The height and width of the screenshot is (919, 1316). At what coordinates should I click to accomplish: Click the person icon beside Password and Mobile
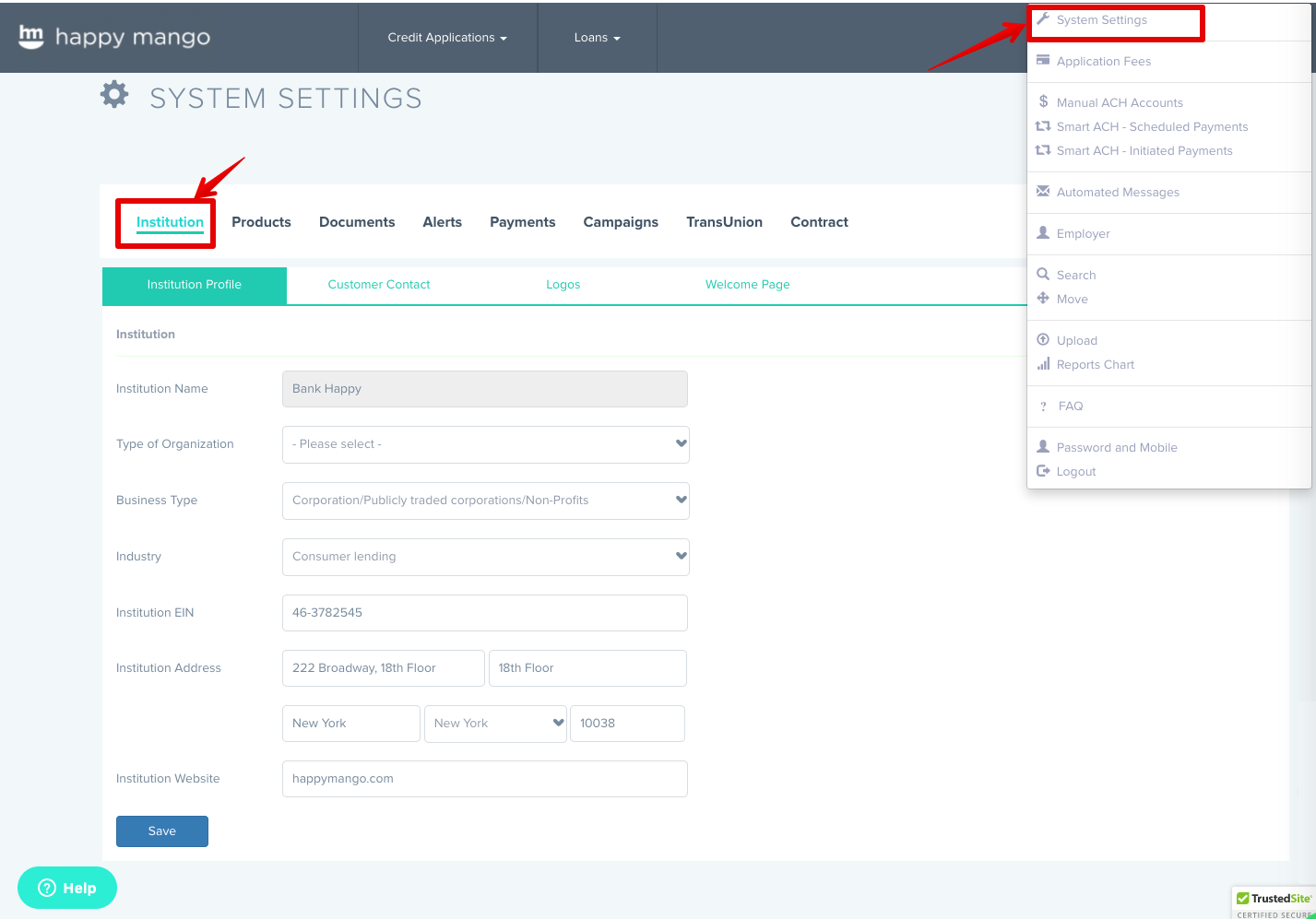(x=1043, y=446)
